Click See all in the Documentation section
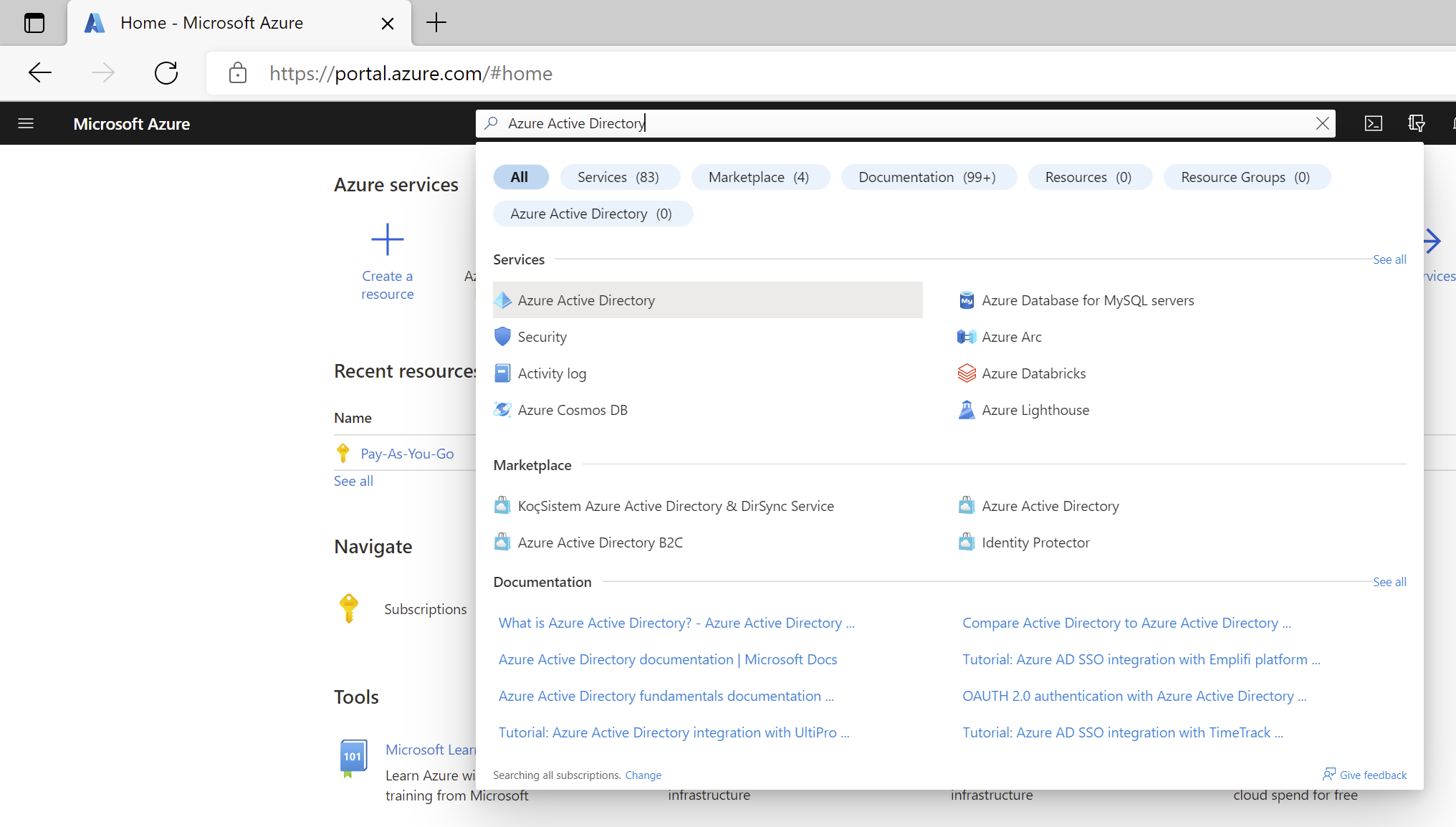Viewport: 1456px width, 827px height. coord(1389,582)
